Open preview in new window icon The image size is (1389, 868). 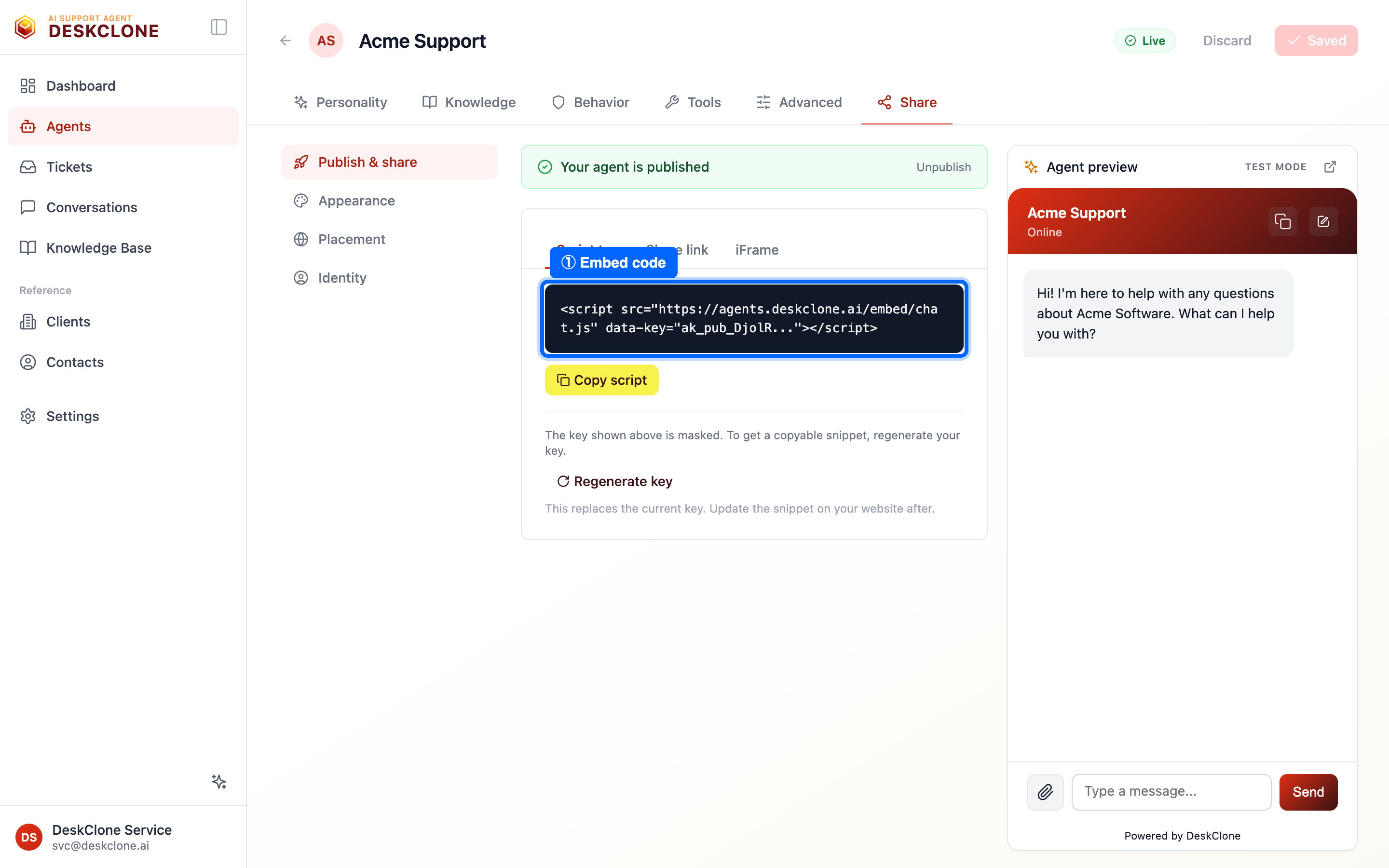click(x=1330, y=166)
